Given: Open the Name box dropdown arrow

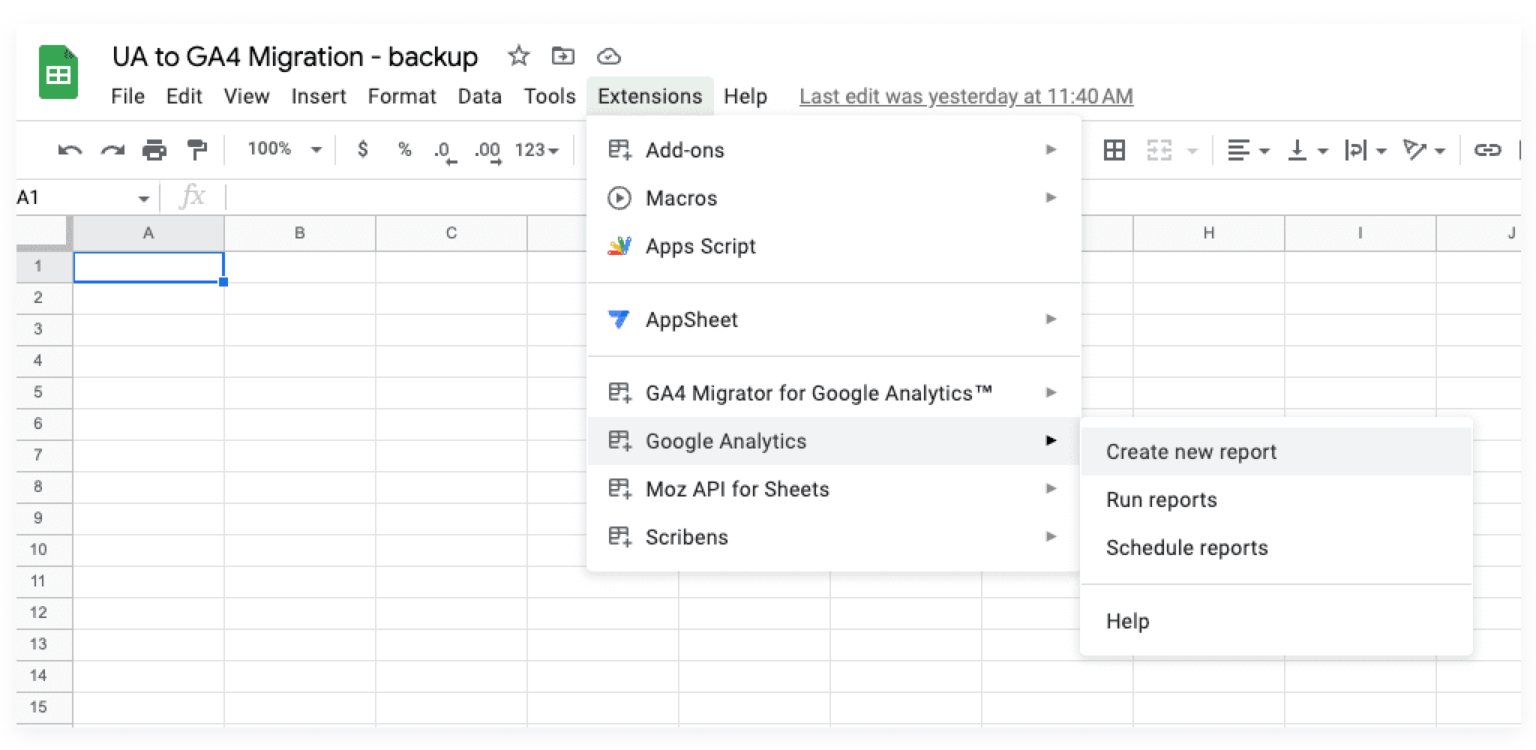Looking at the screenshot, I should click(143, 199).
